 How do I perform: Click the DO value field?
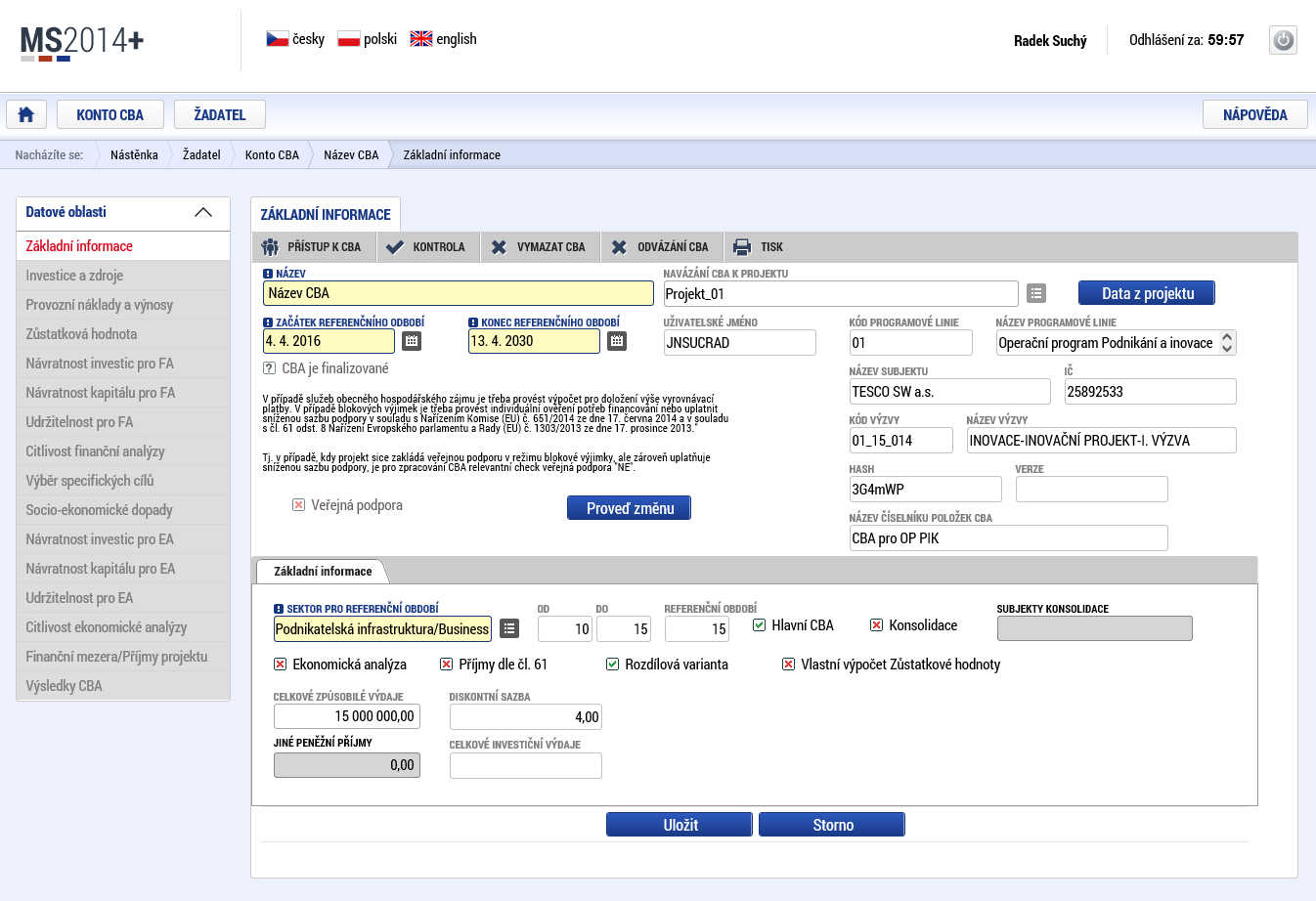(624, 628)
